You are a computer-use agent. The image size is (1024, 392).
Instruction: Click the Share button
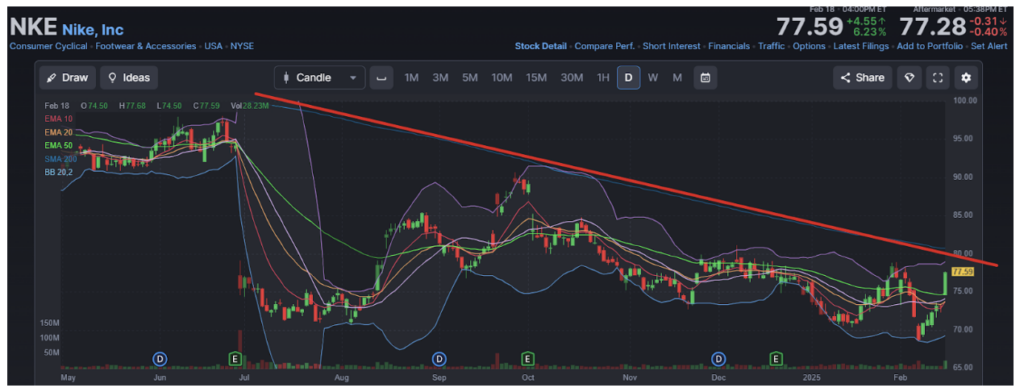[863, 78]
